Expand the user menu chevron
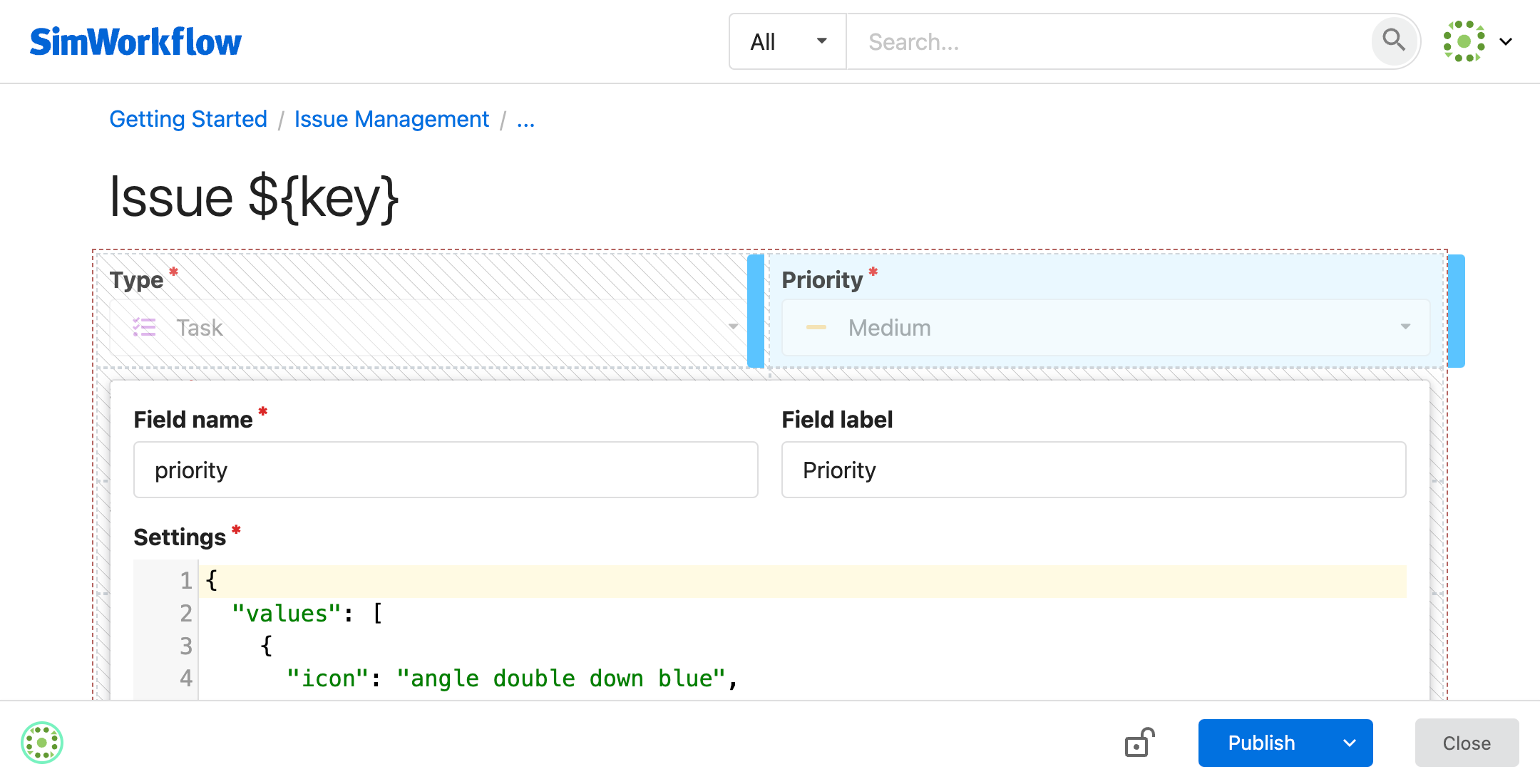Image resolution: width=1540 pixels, height=784 pixels. [1506, 42]
